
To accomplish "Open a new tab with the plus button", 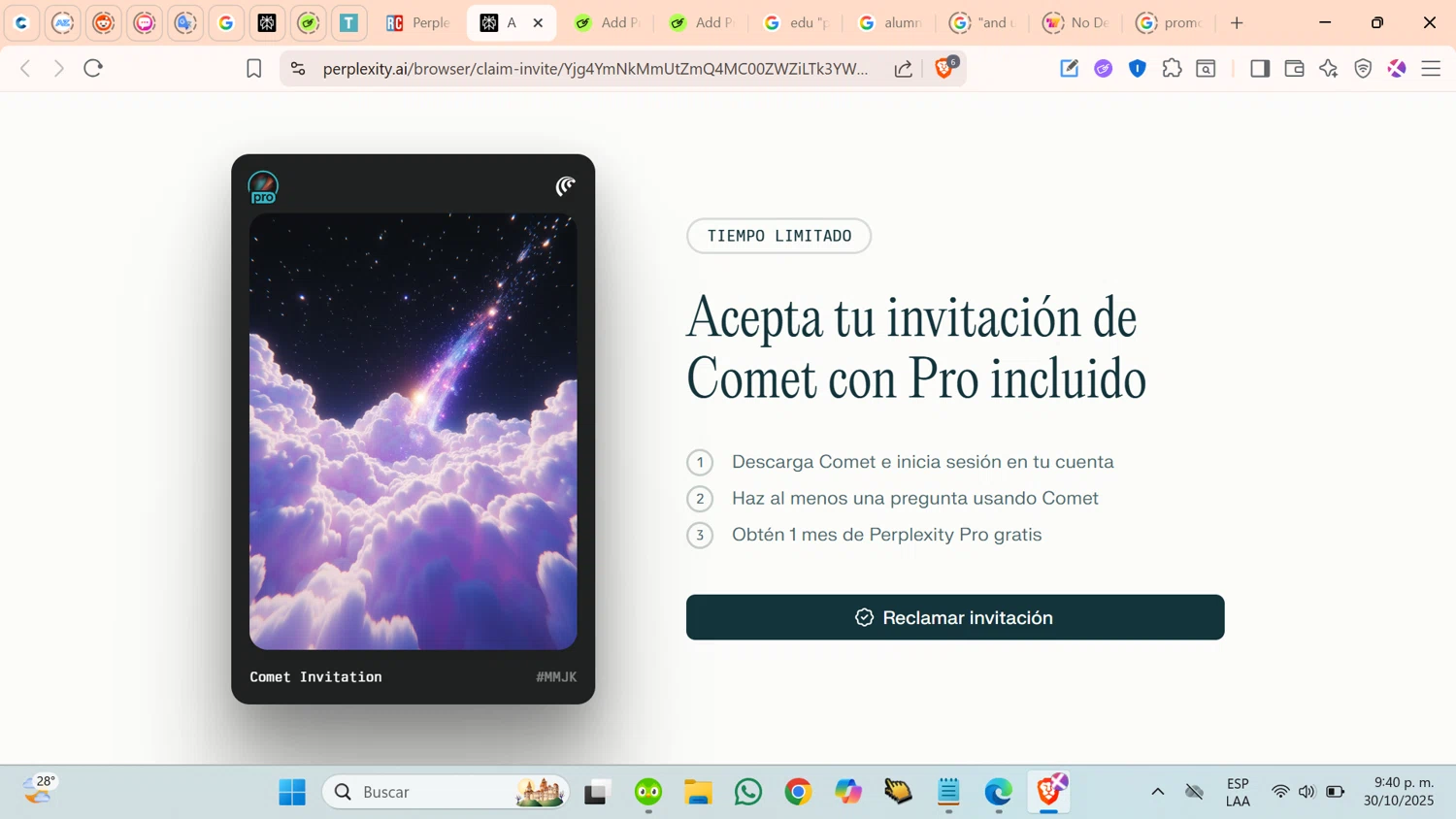I will 1237,22.
